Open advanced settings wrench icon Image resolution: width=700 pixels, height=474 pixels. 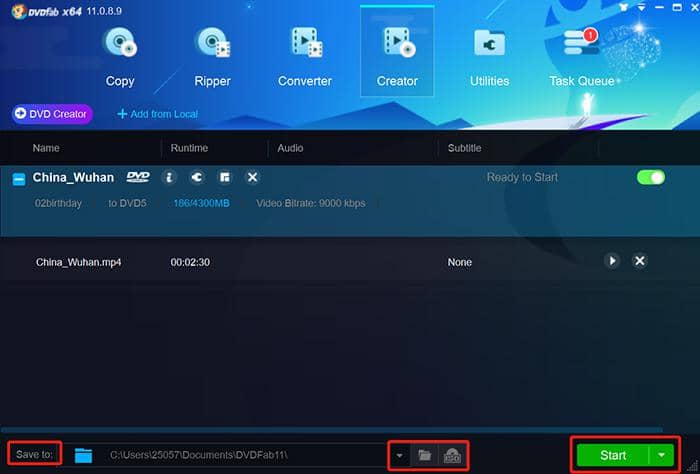click(x=196, y=177)
